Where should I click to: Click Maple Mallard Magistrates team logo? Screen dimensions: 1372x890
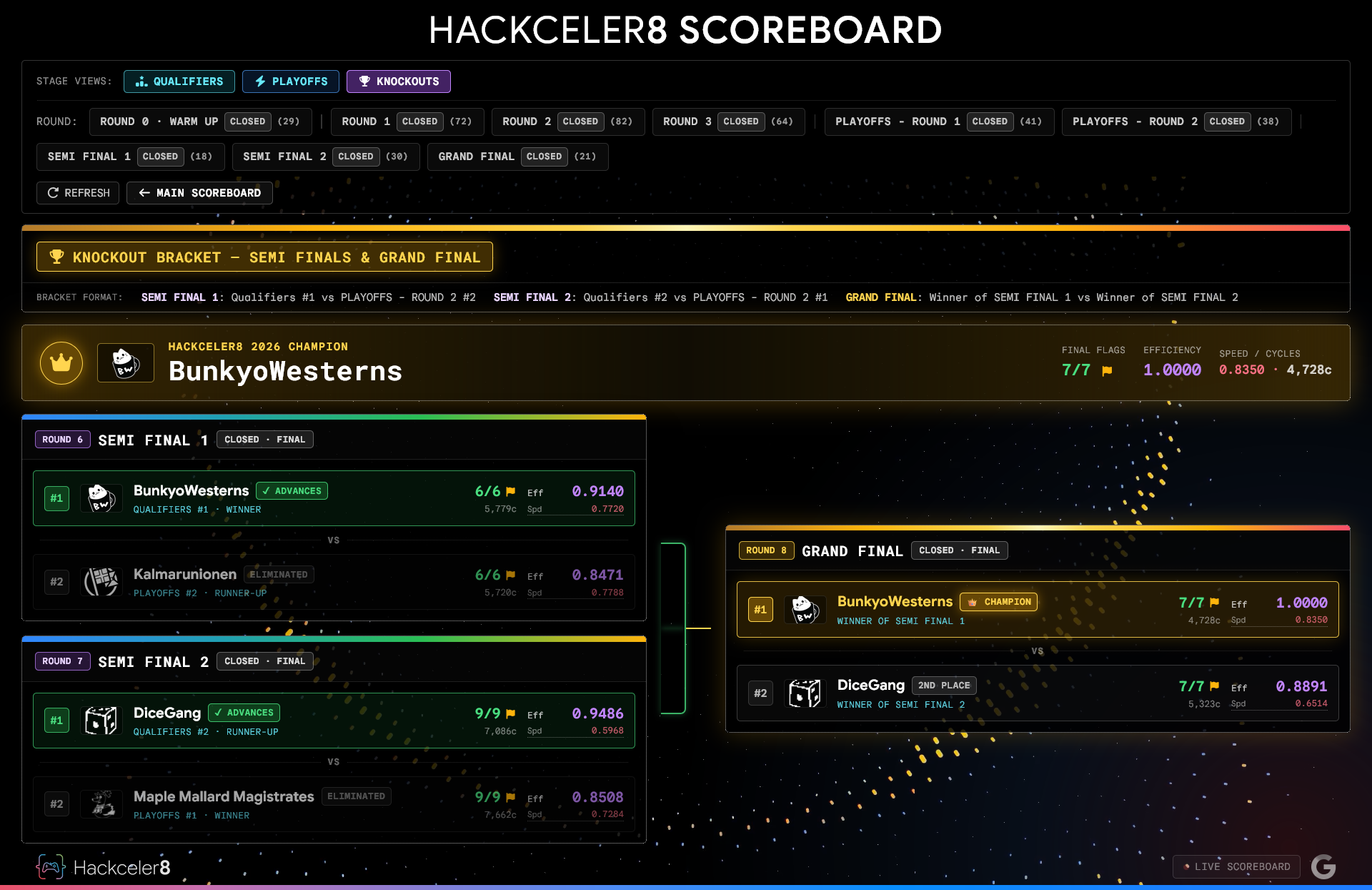pos(101,804)
